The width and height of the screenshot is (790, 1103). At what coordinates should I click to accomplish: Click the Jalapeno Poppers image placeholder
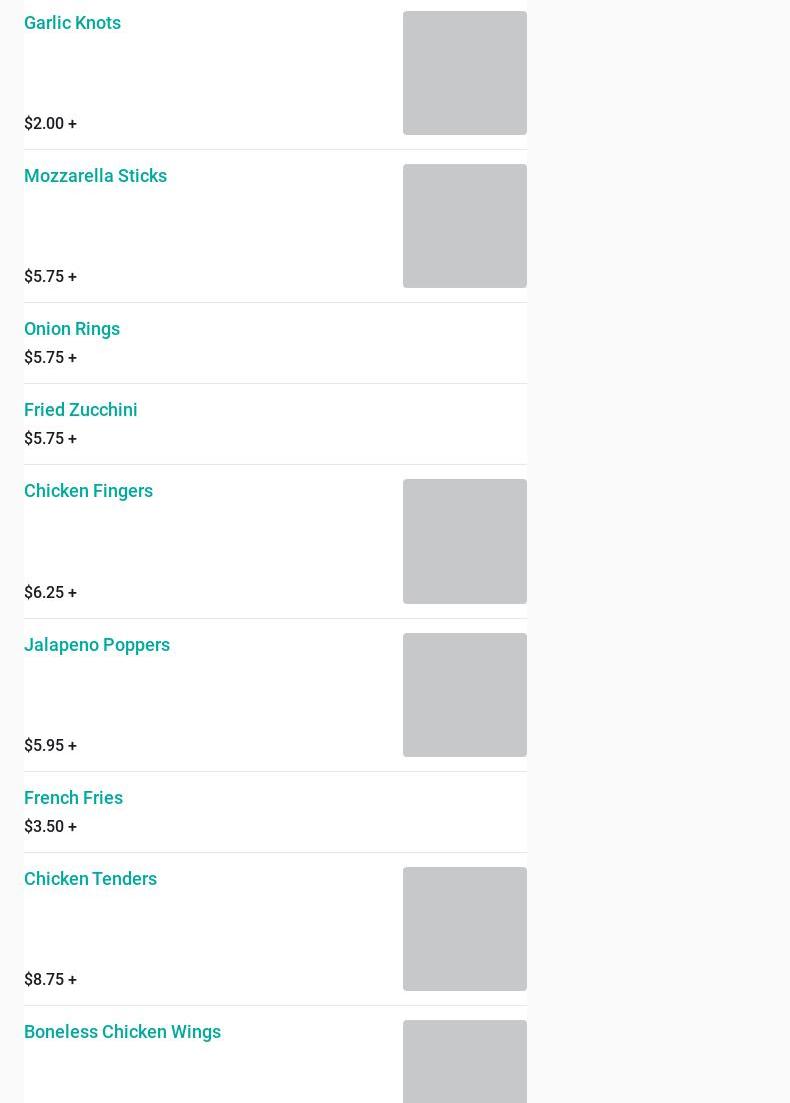pos(464,695)
